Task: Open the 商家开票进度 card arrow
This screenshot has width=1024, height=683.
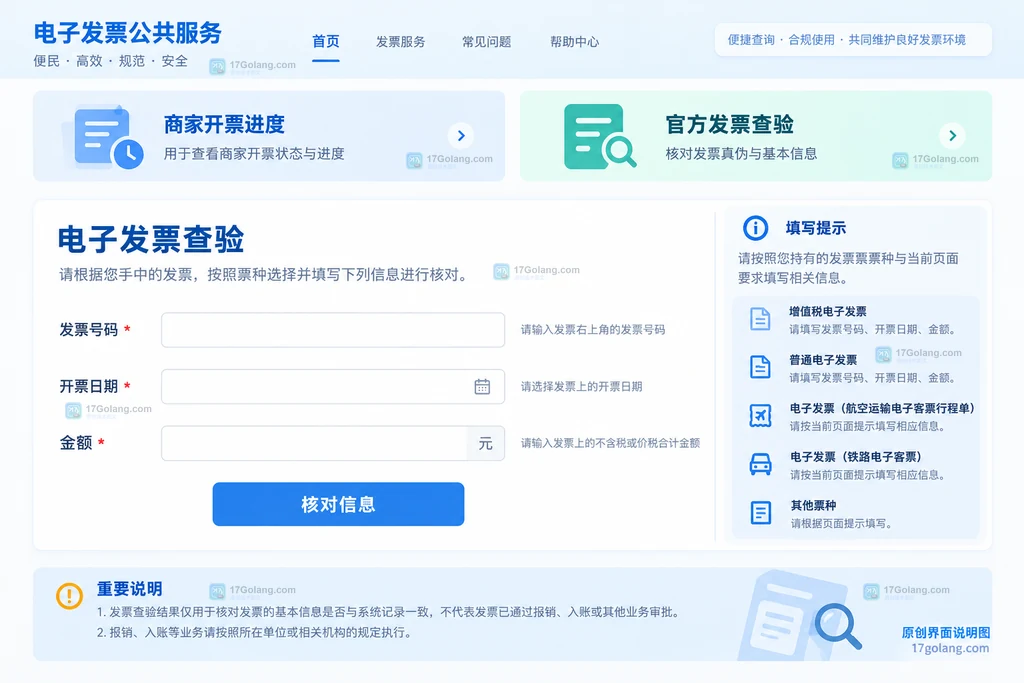Action: tap(461, 136)
